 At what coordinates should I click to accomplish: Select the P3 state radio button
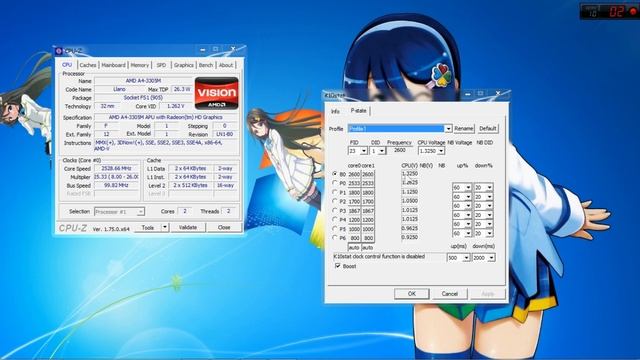(x=335, y=211)
